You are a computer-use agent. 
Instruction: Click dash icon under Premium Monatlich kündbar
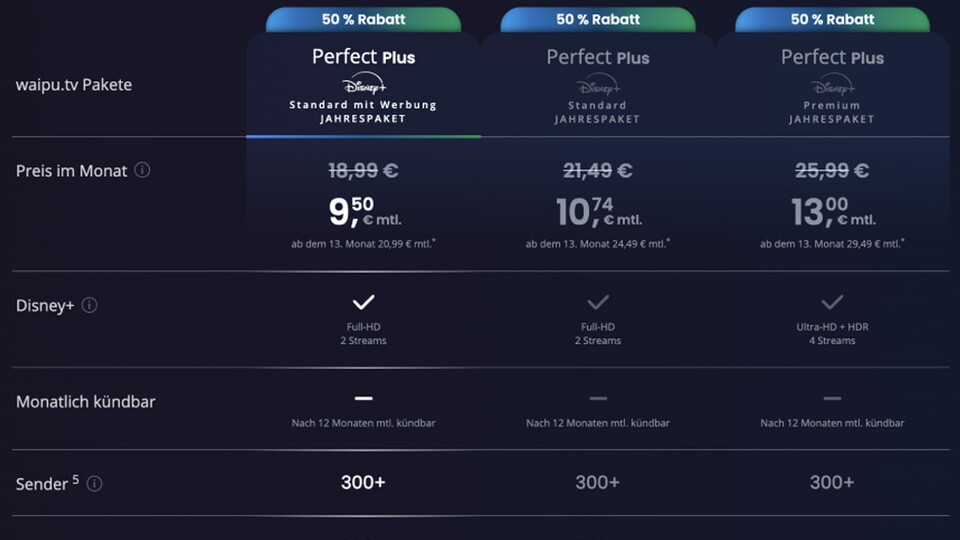[832, 399]
